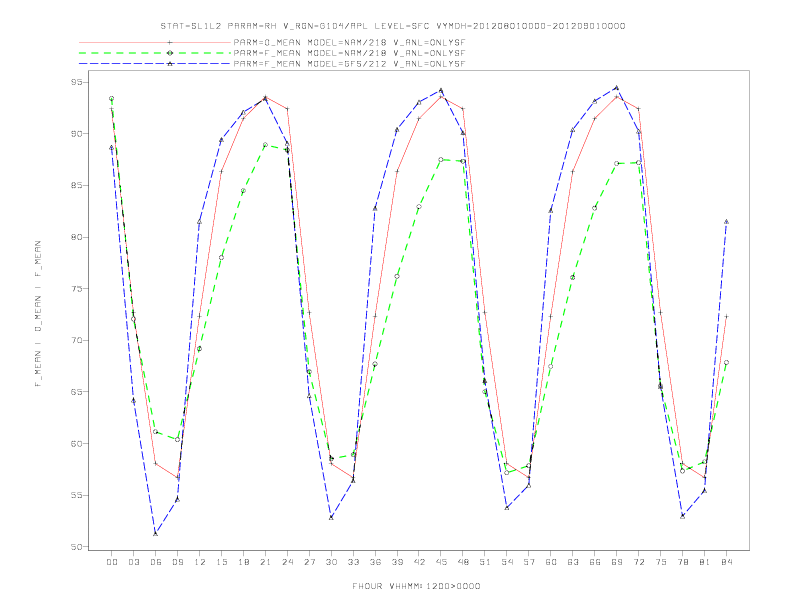Click the x-axis tick label 39
Screen dimensions: 792x612
pyautogui.click(x=397, y=562)
